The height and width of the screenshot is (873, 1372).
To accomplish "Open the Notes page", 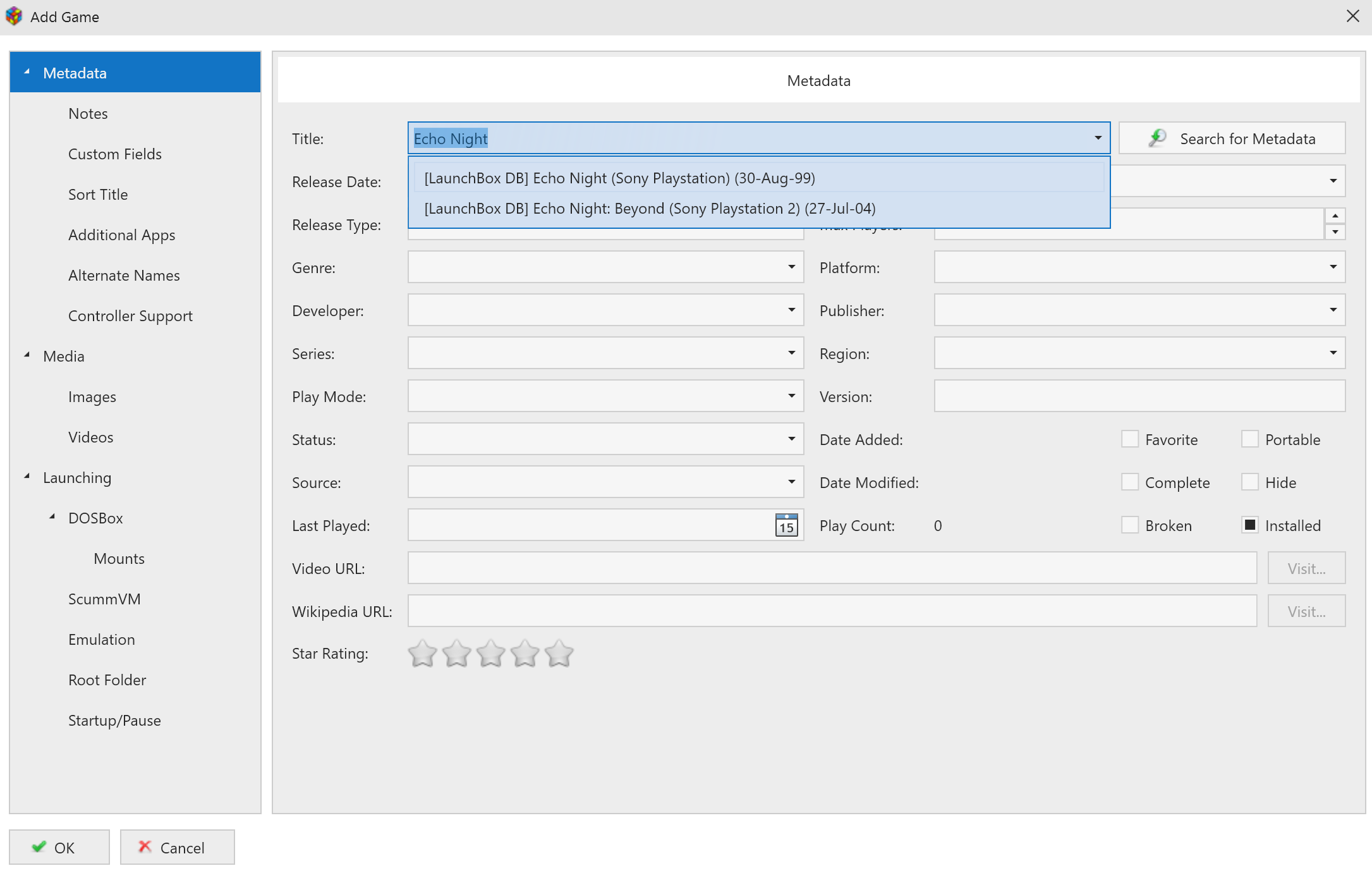I will coord(88,113).
